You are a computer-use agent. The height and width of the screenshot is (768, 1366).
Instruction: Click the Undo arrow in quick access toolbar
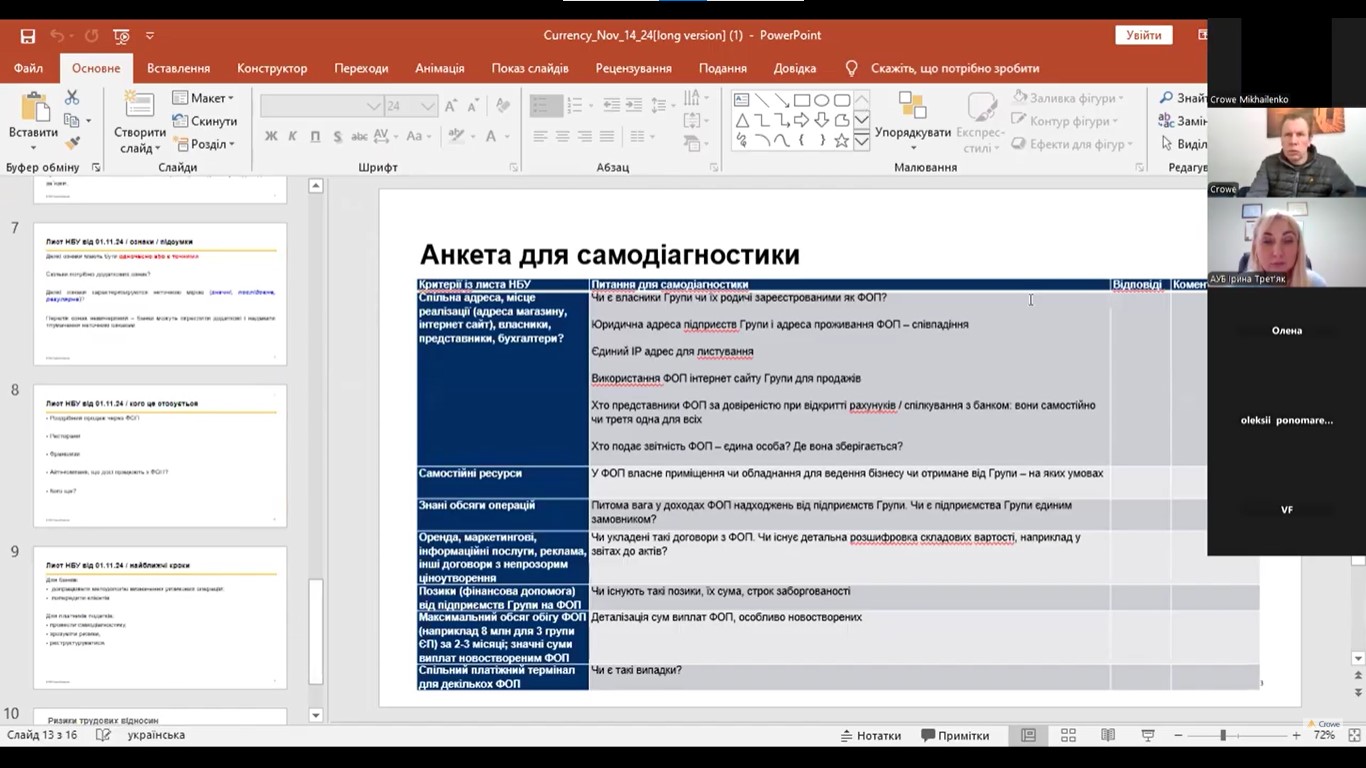(x=57, y=35)
